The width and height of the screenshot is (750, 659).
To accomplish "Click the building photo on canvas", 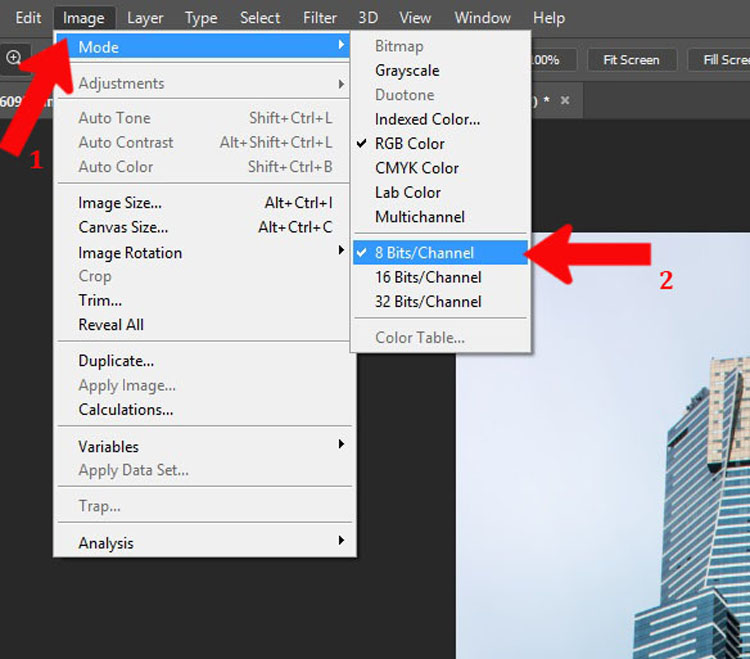I will tap(603, 478).
